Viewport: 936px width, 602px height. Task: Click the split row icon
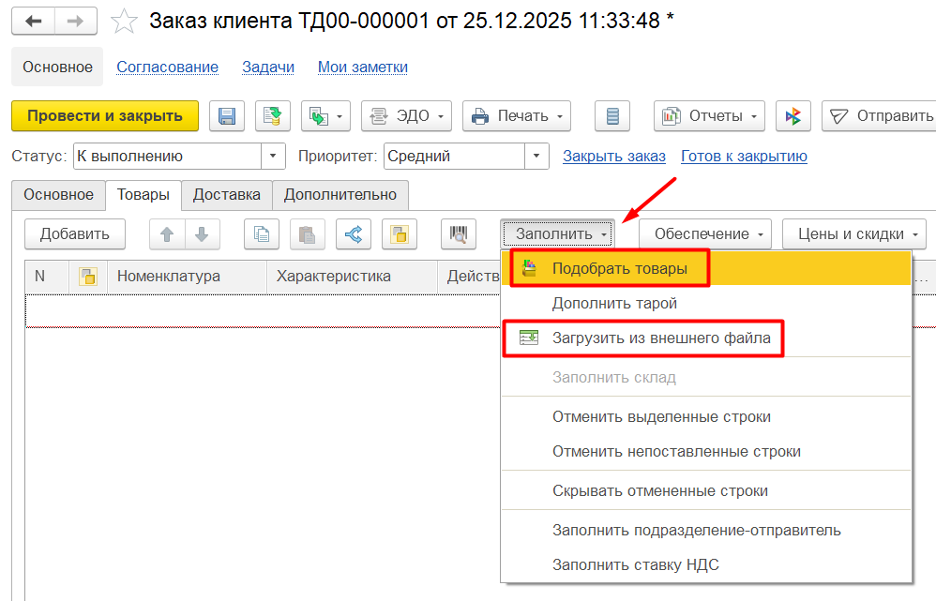pos(353,234)
